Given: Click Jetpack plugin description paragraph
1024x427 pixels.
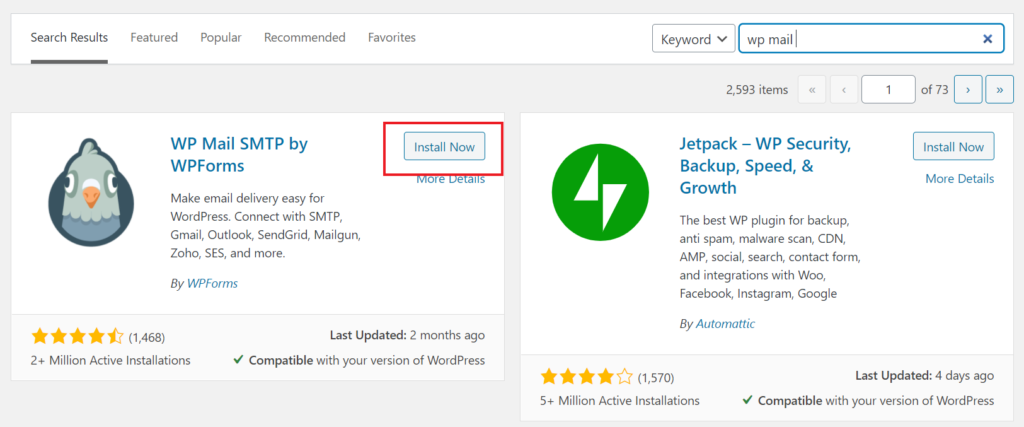Looking at the screenshot, I should (770, 256).
